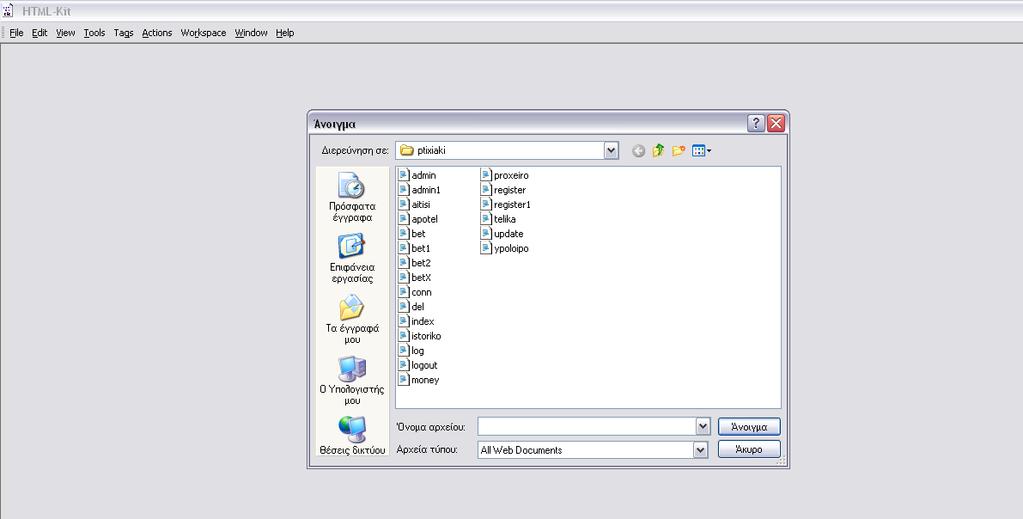Viewport: 1023px width, 519px height.
Task: Go back to last visited folder
Action: (x=639, y=151)
